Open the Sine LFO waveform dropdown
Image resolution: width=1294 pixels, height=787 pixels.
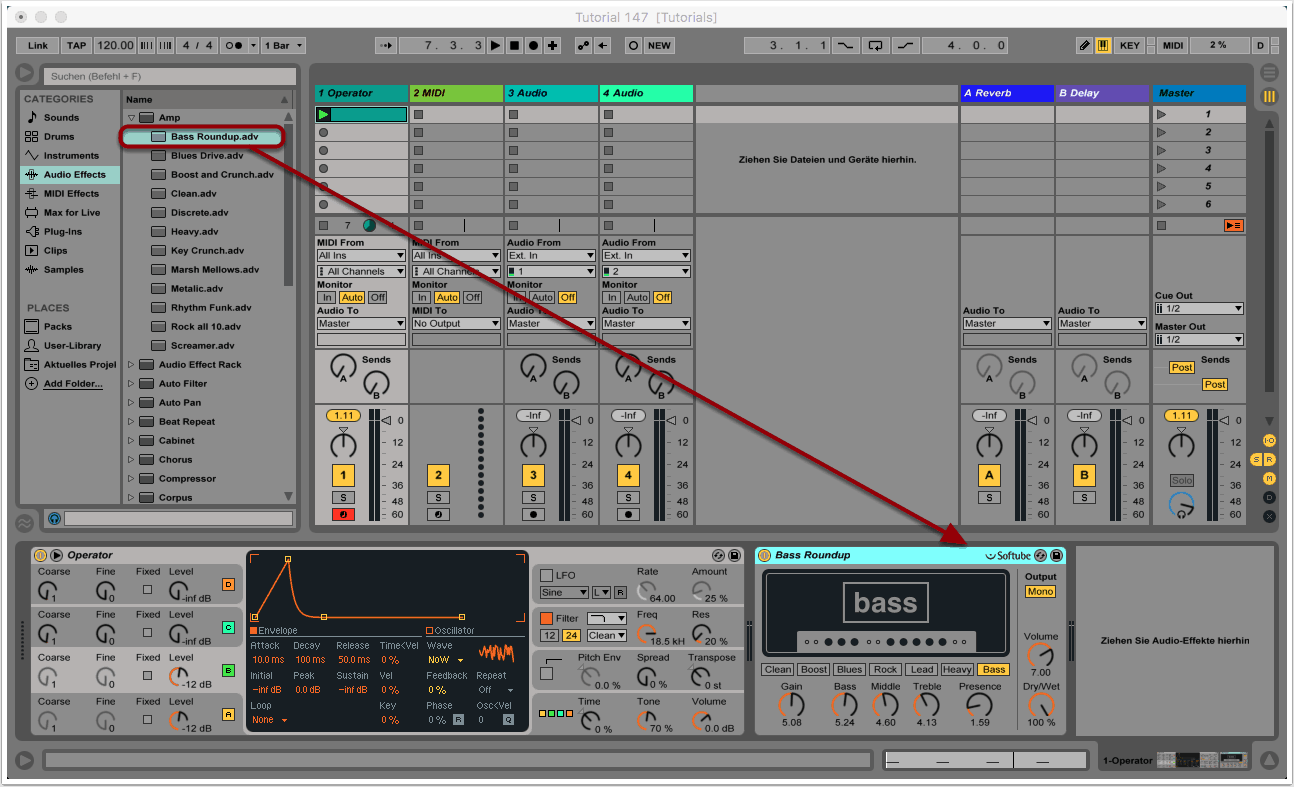[563, 593]
